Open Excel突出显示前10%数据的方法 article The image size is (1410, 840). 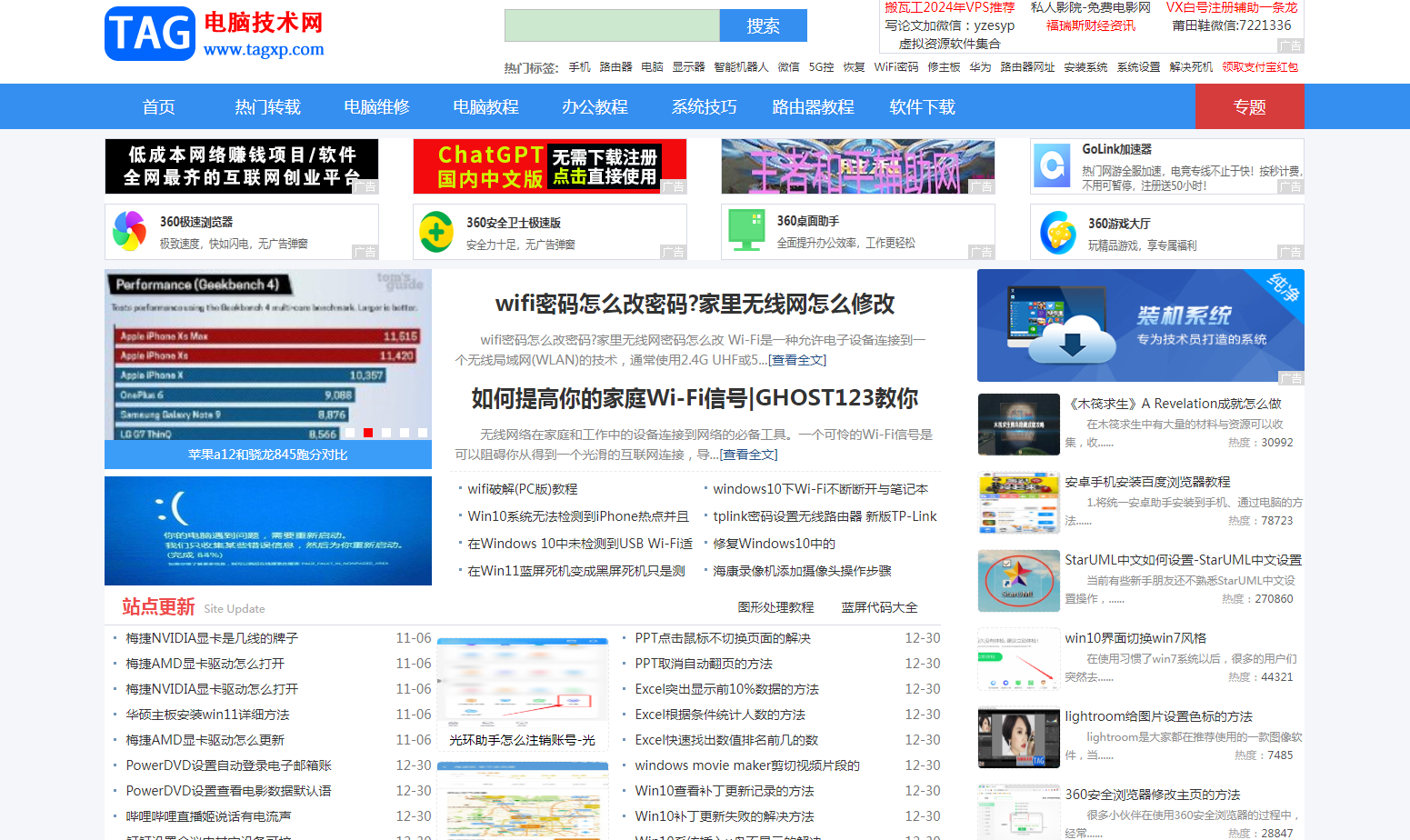726,689
